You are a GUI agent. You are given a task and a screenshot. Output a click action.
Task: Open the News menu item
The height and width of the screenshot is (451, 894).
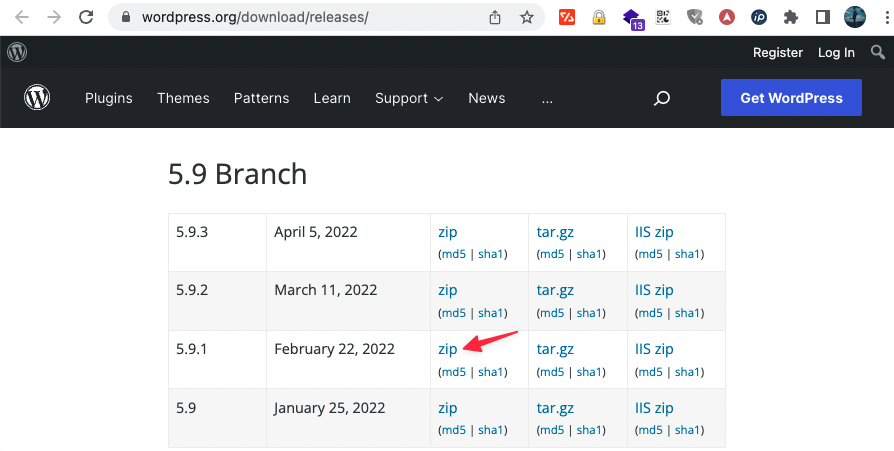click(486, 98)
